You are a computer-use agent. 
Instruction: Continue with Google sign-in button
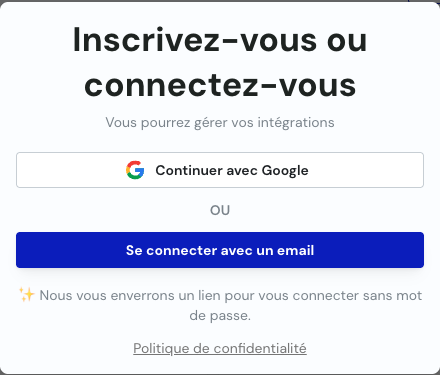[220, 170]
